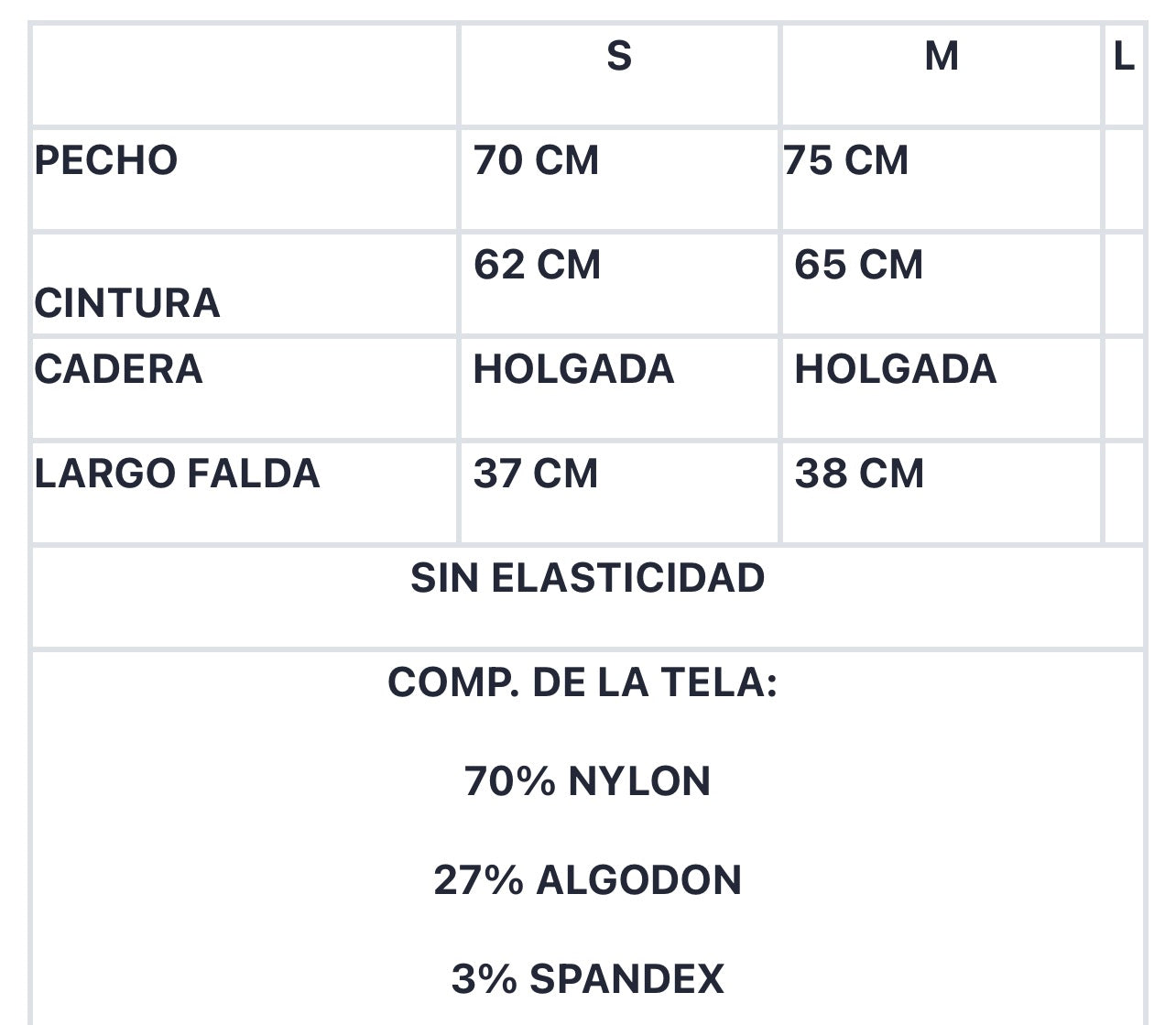The height and width of the screenshot is (1025, 1176).
Task: Click the 65 CM waist value
Action: click(858, 265)
